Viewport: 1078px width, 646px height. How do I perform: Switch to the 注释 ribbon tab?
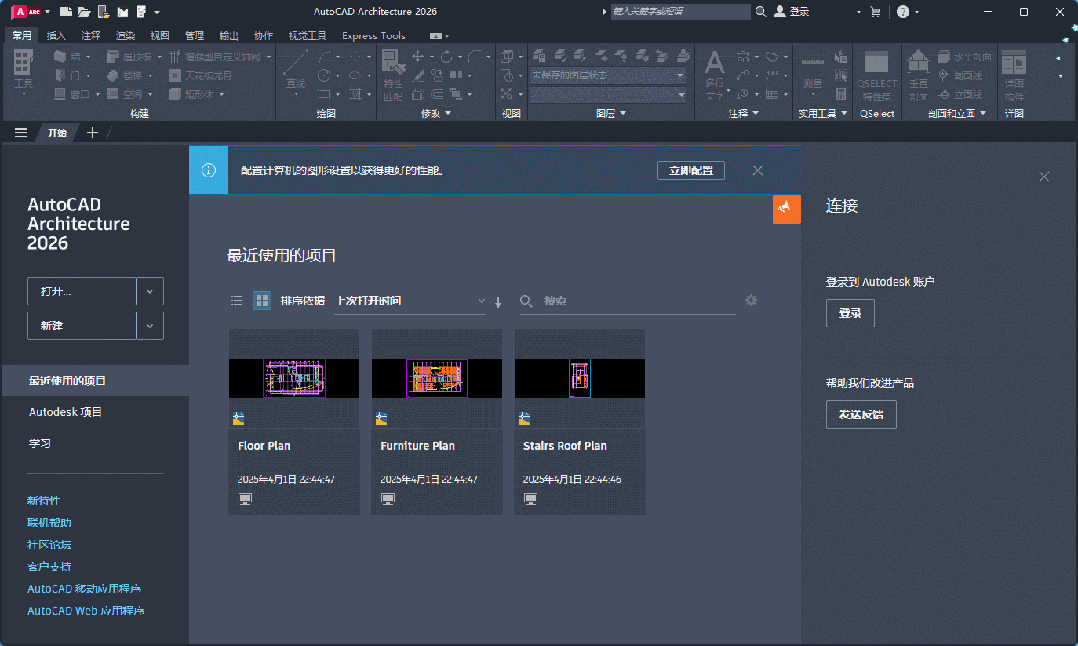tap(90, 35)
